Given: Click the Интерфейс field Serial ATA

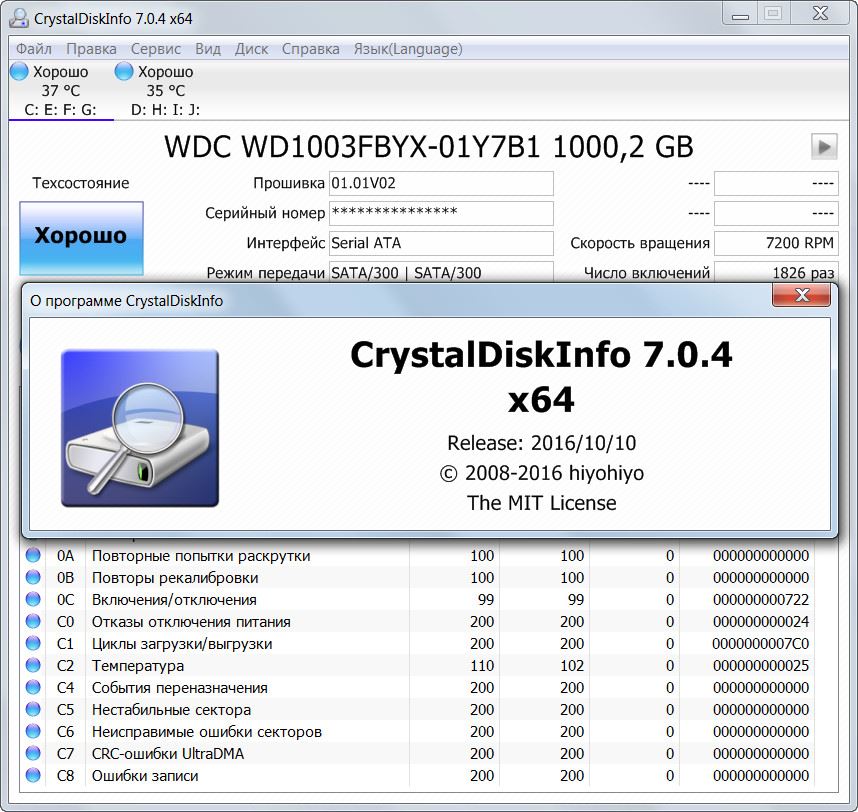Looking at the screenshot, I should click(x=441, y=243).
